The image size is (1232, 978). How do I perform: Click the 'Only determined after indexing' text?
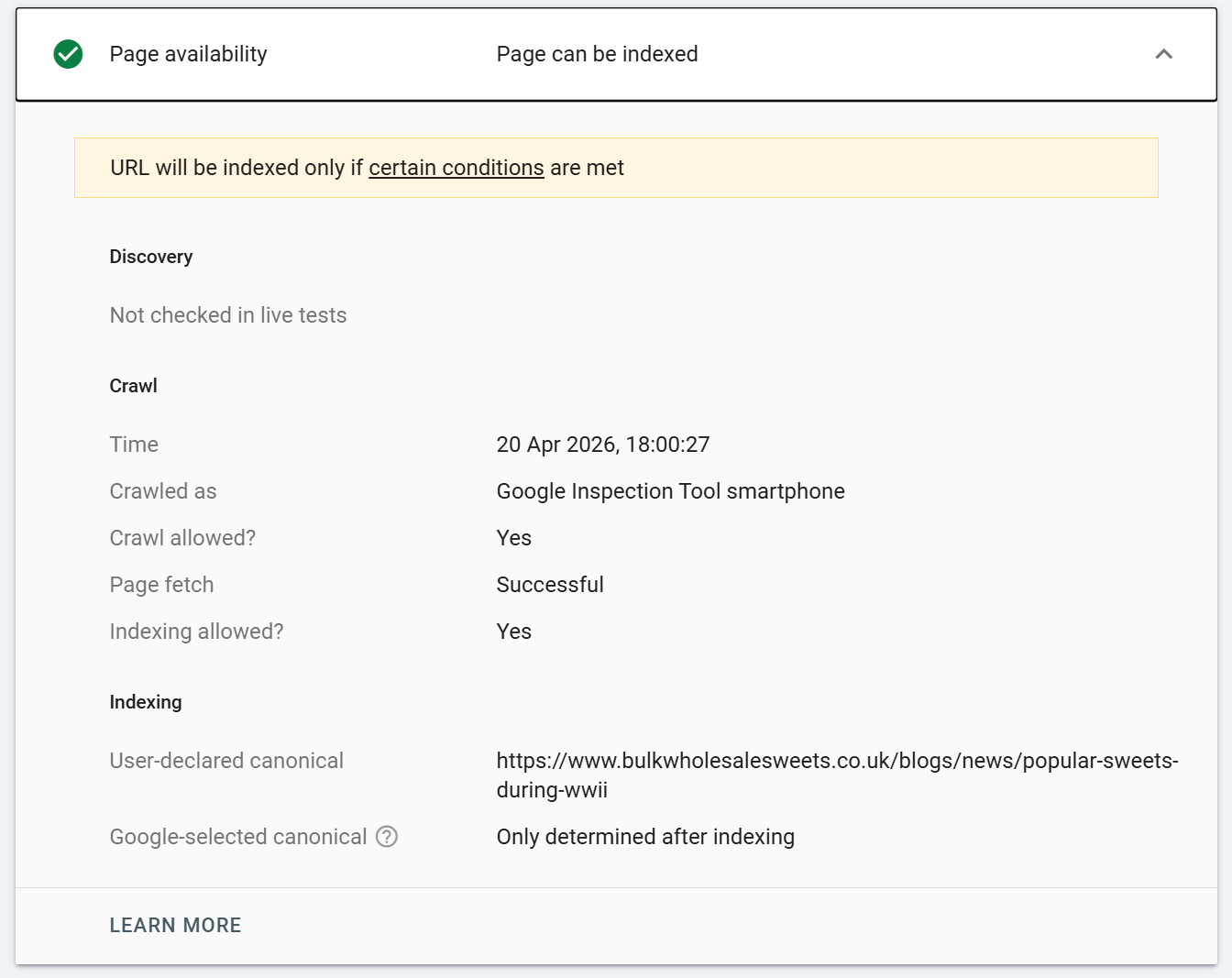click(x=645, y=837)
